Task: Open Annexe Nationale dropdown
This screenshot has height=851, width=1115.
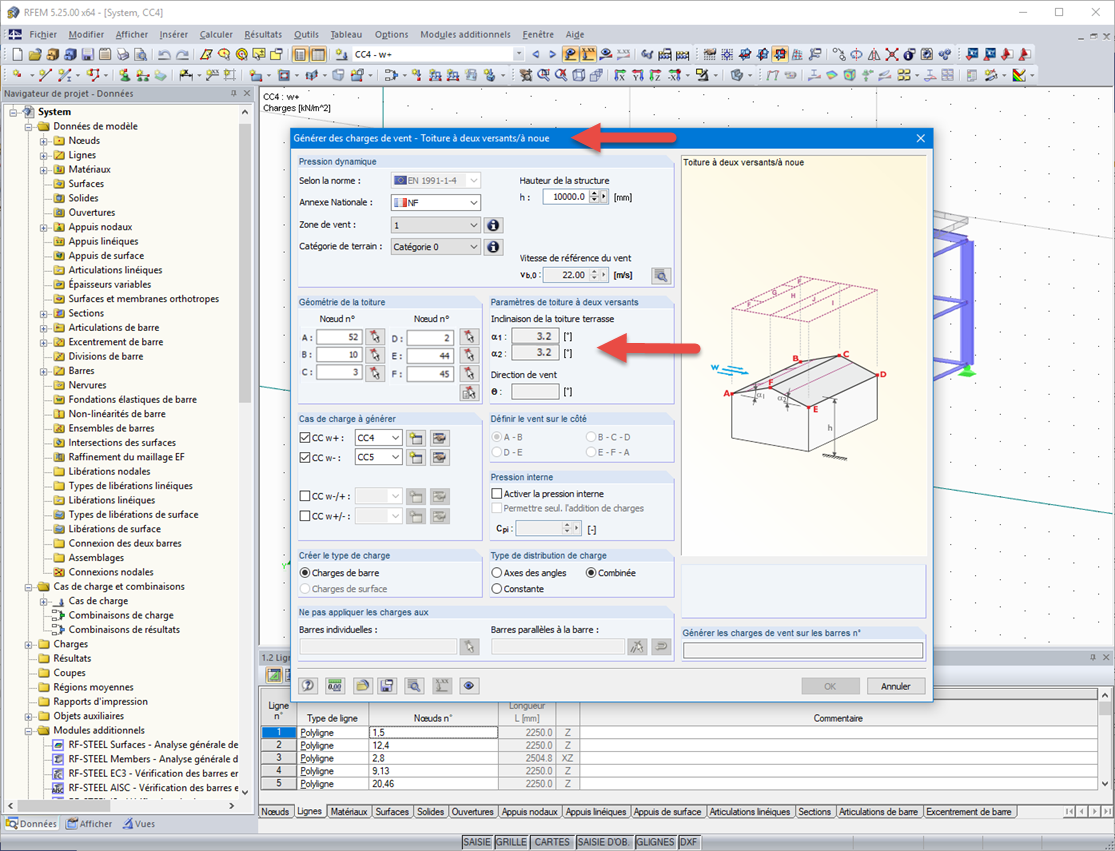Action: pyautogui.click(x=474, y=203)
